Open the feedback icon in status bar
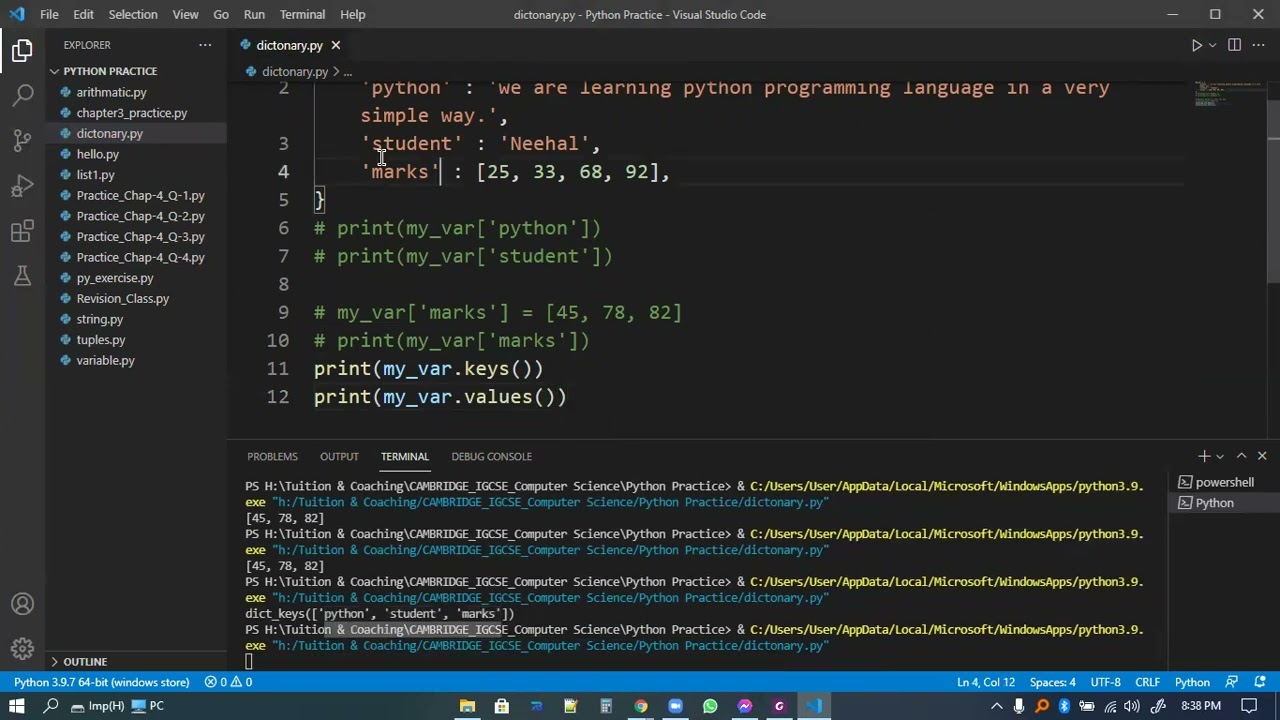 [x=1231, y=682]
